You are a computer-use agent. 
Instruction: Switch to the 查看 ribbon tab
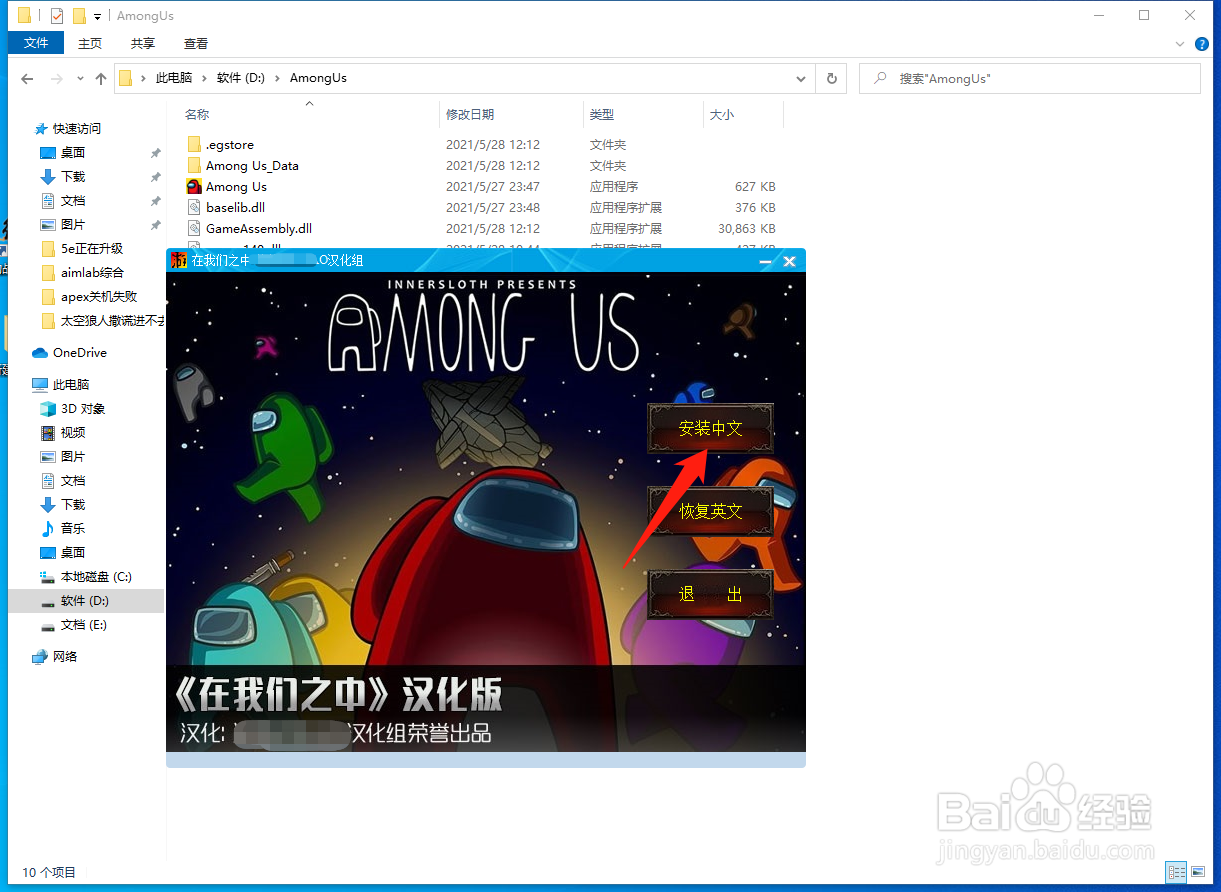point(195,43)
